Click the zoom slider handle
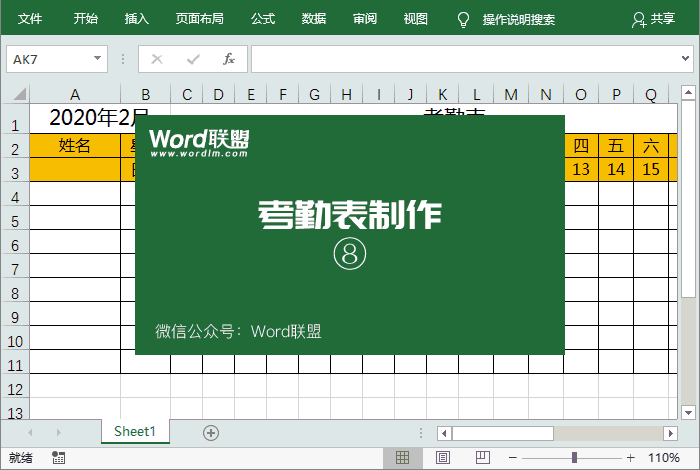The height and width of the screenshot is (470, 700). click(575, 458)
